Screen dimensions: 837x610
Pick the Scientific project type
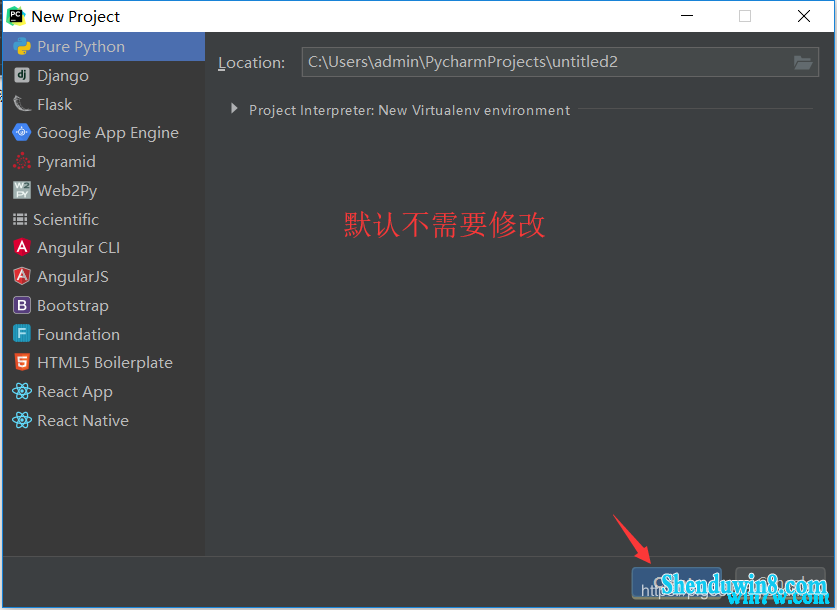pos(104,219)
